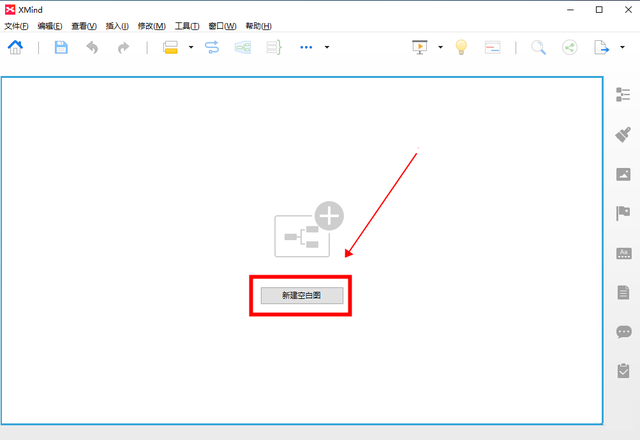This screenshot has height=440, width=640.
Task: Save the map with floppy disk icon
Action: 61,47
